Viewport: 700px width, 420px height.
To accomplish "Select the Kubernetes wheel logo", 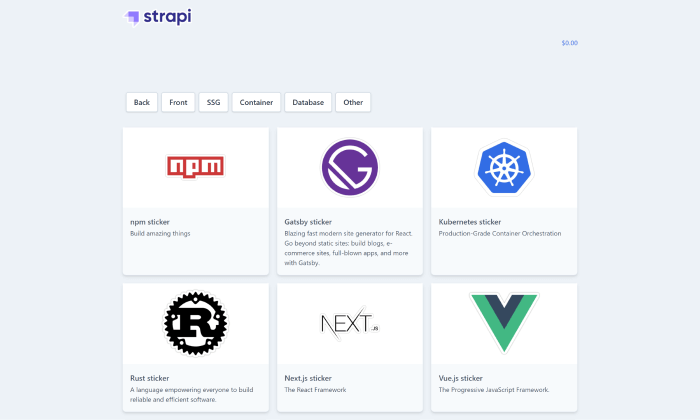I will (x=504, y=167).
